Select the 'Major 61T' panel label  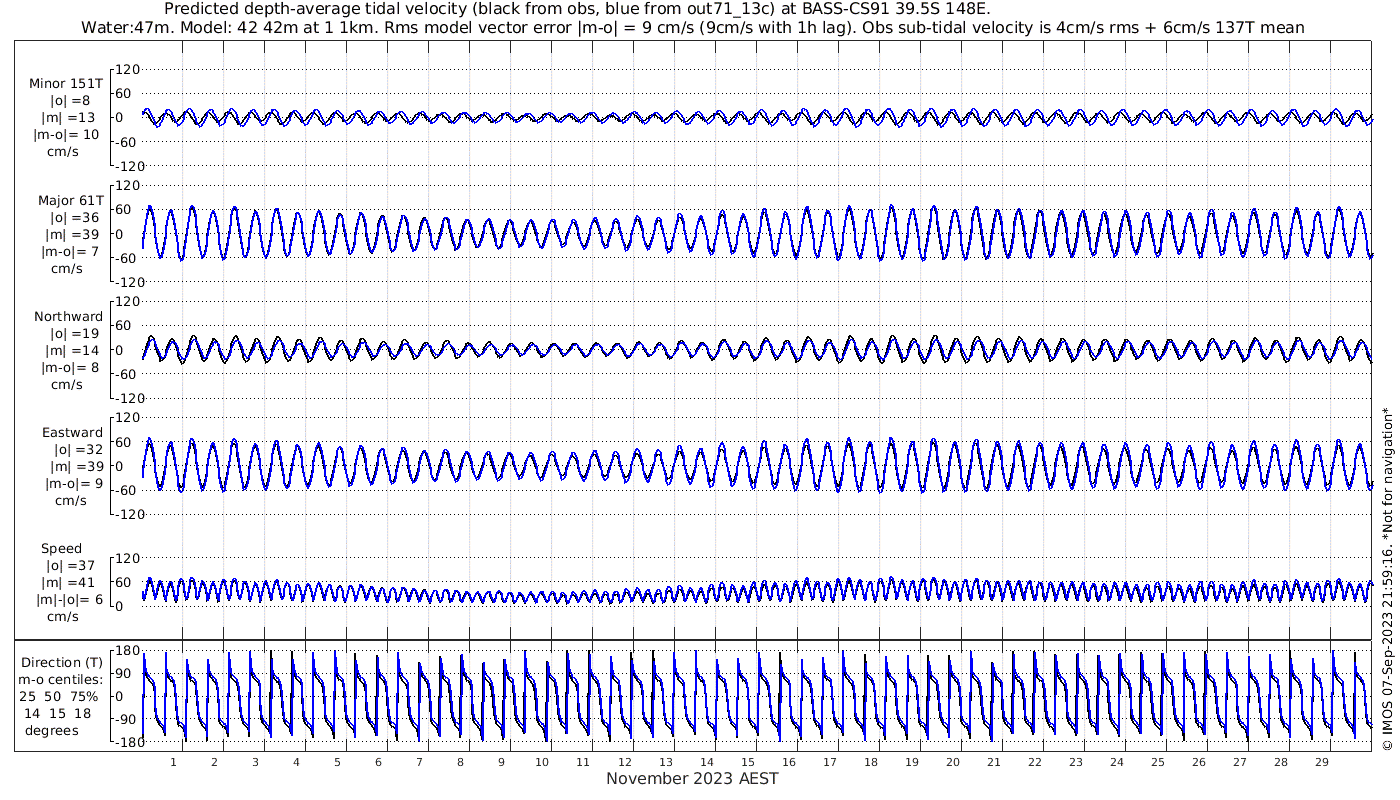point(71,200)
